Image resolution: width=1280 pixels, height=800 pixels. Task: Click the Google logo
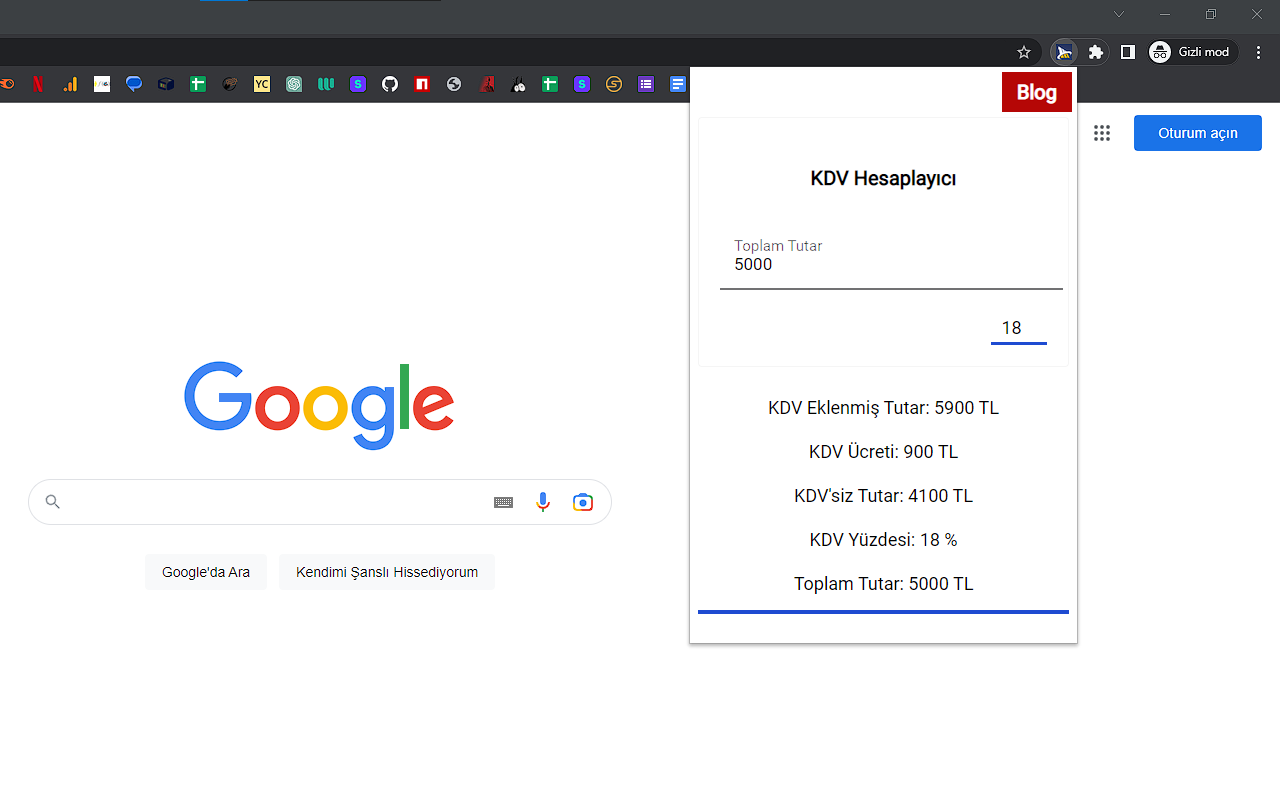pos(319,404)
